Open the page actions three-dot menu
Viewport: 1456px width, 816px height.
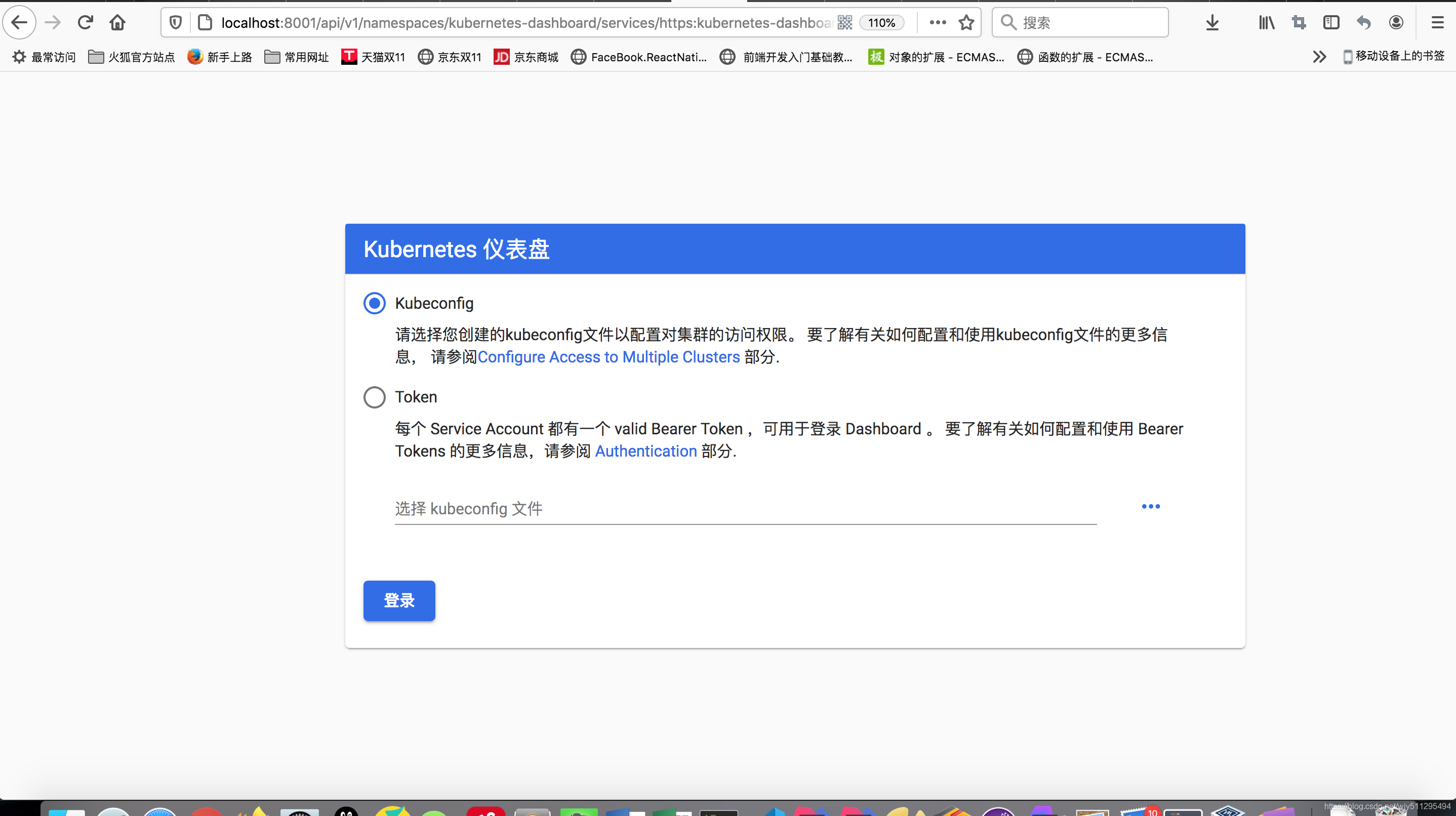pos(938,23)
